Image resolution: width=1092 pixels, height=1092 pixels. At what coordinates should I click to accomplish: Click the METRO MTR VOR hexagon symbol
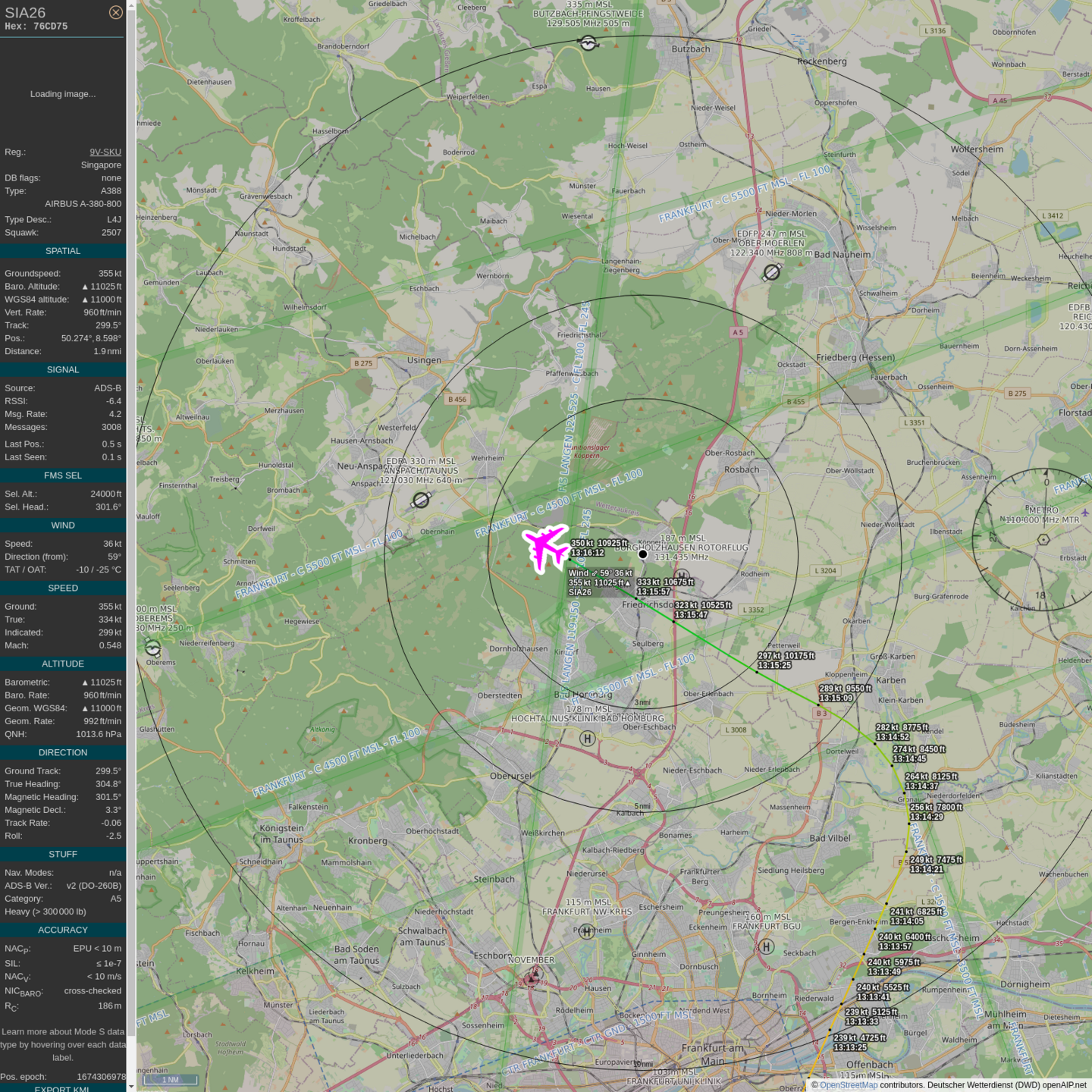tap(1043, 539)
